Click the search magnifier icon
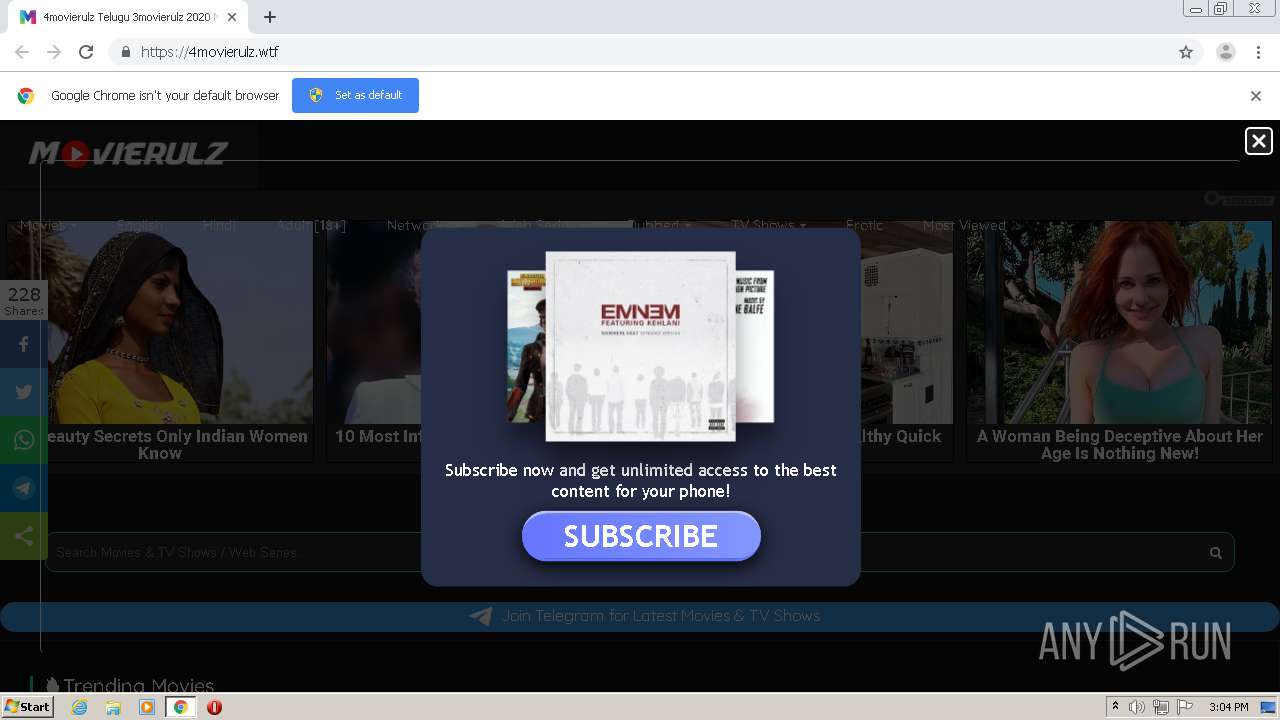The width and height of the screenshot is (1280, 720). tap(1216, 552)
